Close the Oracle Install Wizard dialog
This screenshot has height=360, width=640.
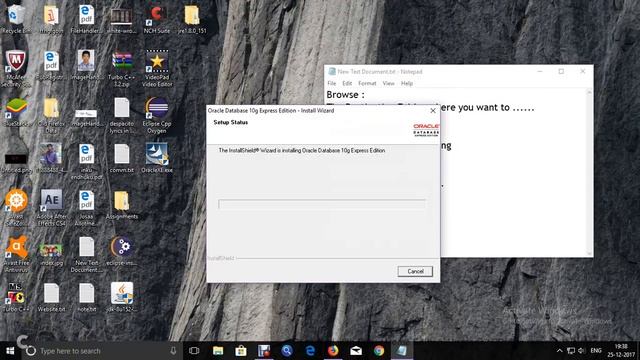tap(433, 111)
